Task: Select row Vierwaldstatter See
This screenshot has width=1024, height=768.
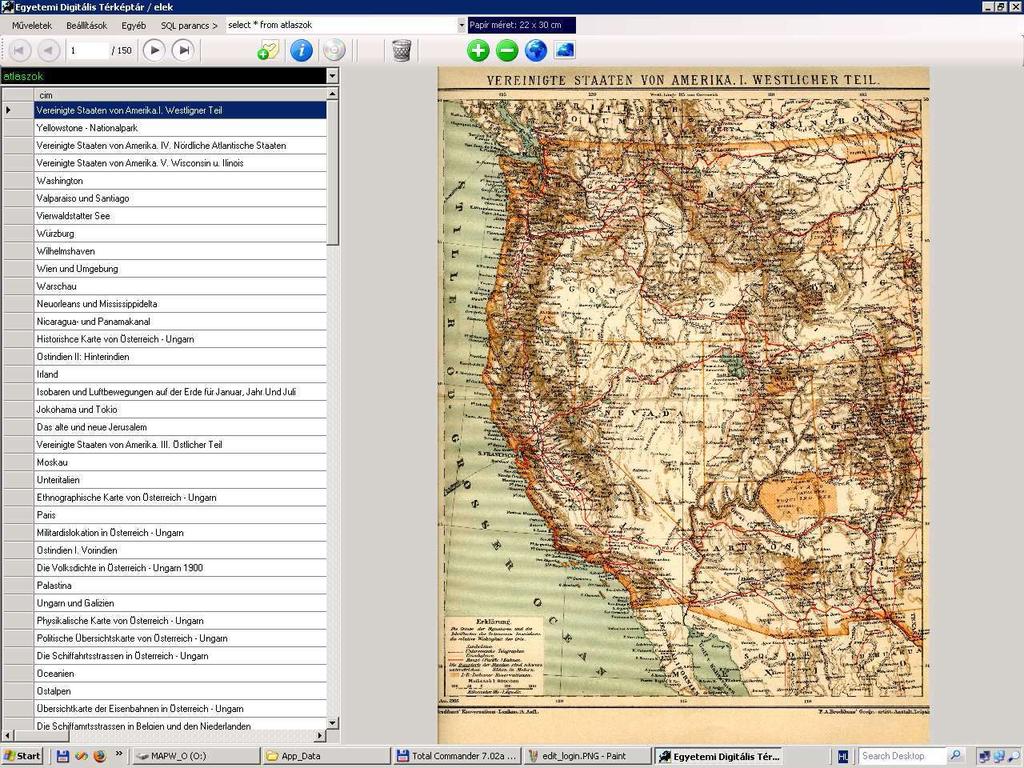Action: 180,216
